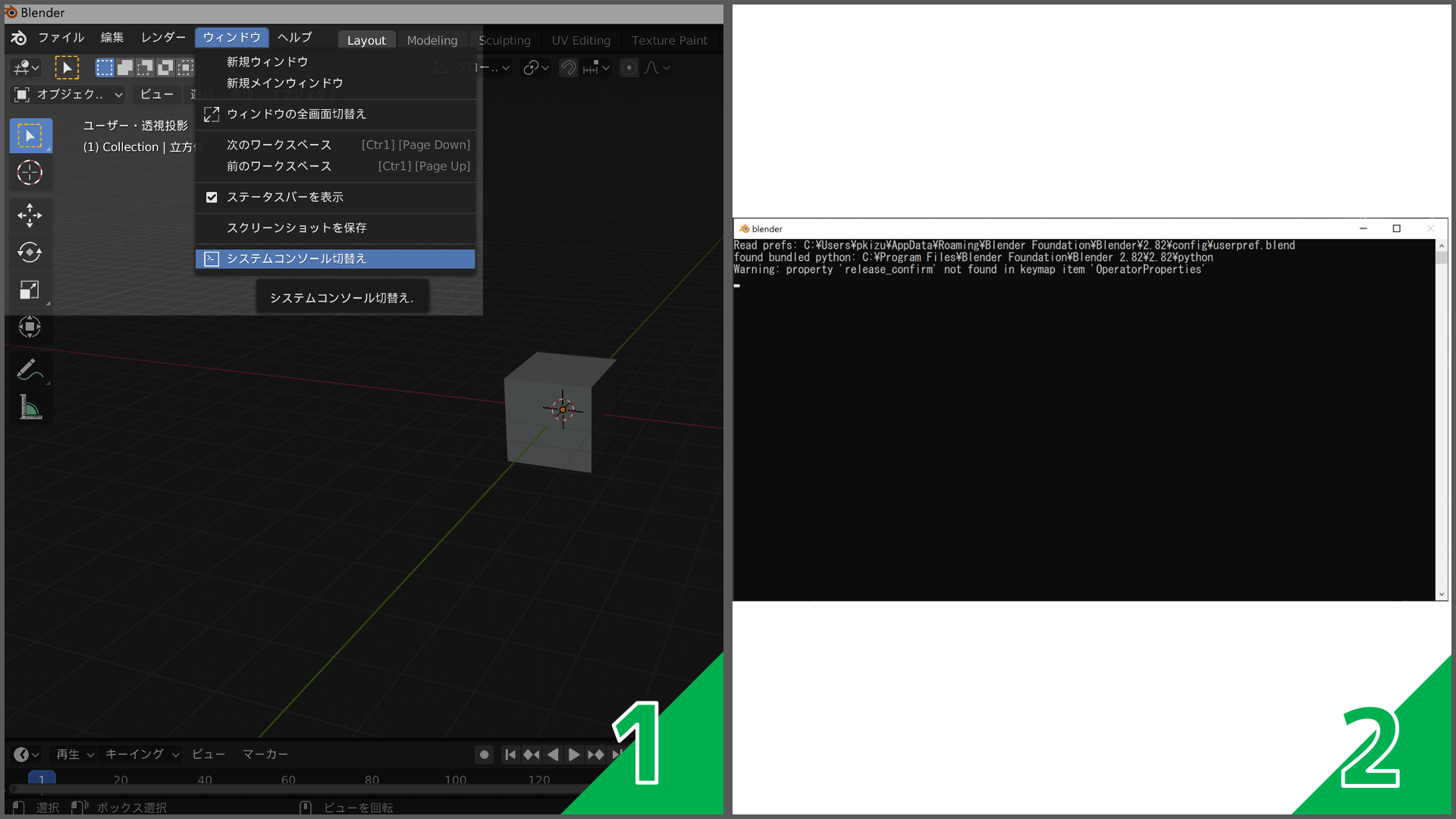The width and height of the screenshot is (1456, 819).
Task: Toggle the auto keying record button
Action: coord(484,755)
